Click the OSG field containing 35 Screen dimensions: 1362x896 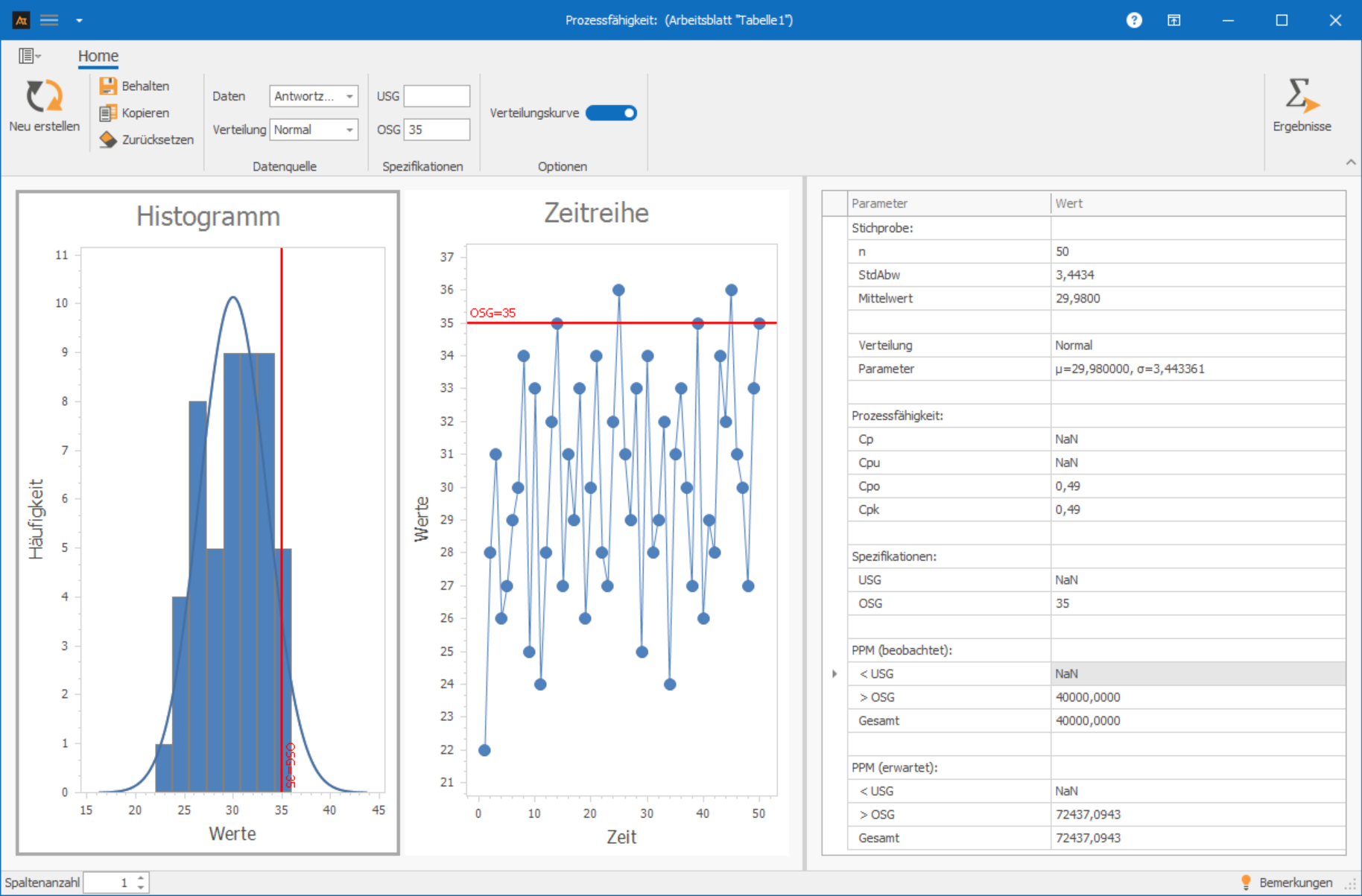pyautogui.click(x=437, y=130)
